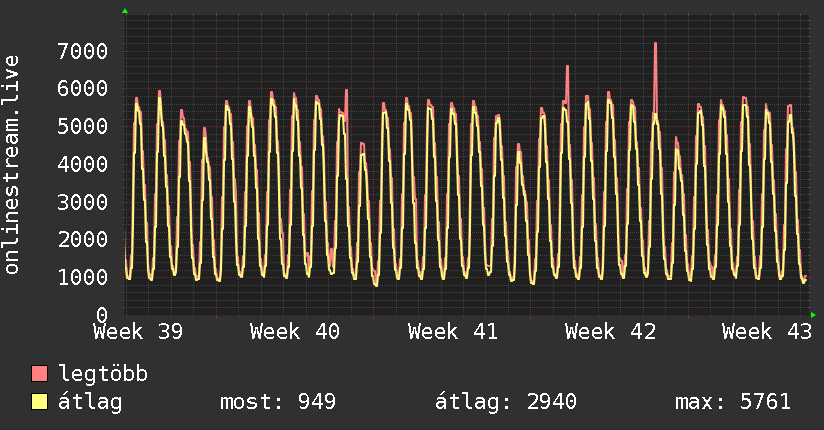Image resolution: width=824 pixels, height=430 pixels.
Task: Select the átlag legend label beside yellow swatch
Action: pyautogui.click(x=90, y=402)
